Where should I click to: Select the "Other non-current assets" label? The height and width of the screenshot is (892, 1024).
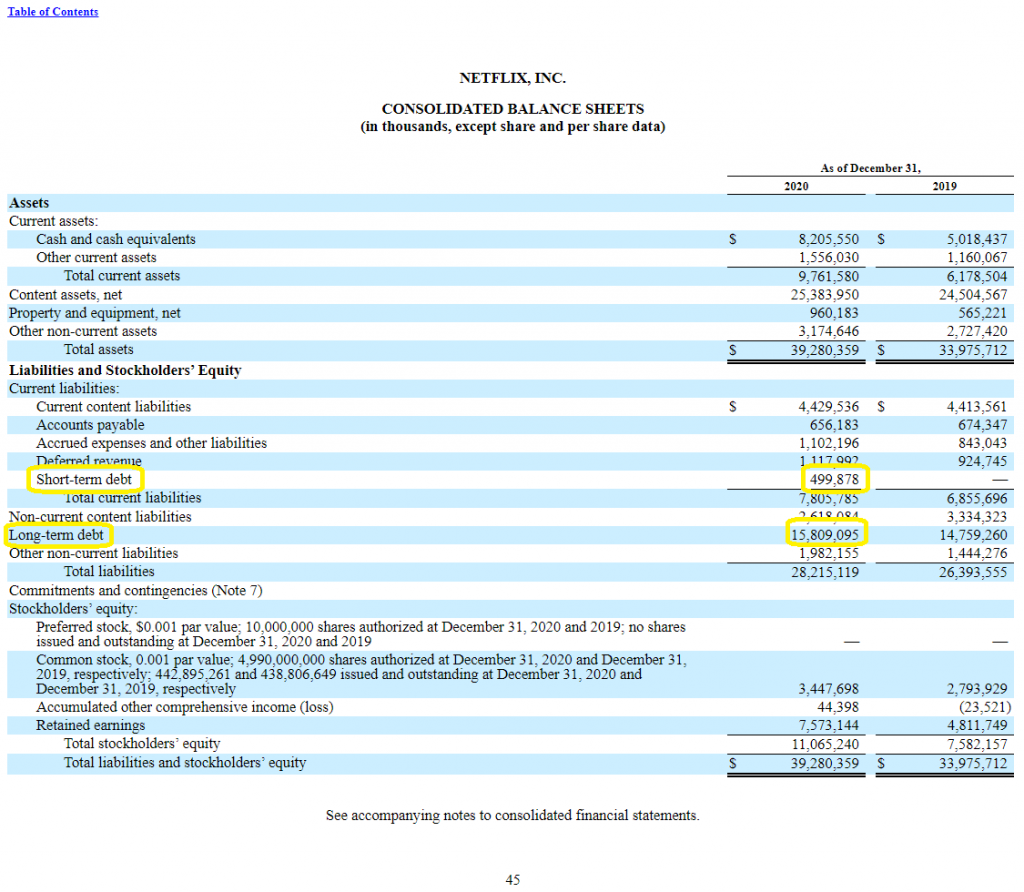click(x=83, y=332)
